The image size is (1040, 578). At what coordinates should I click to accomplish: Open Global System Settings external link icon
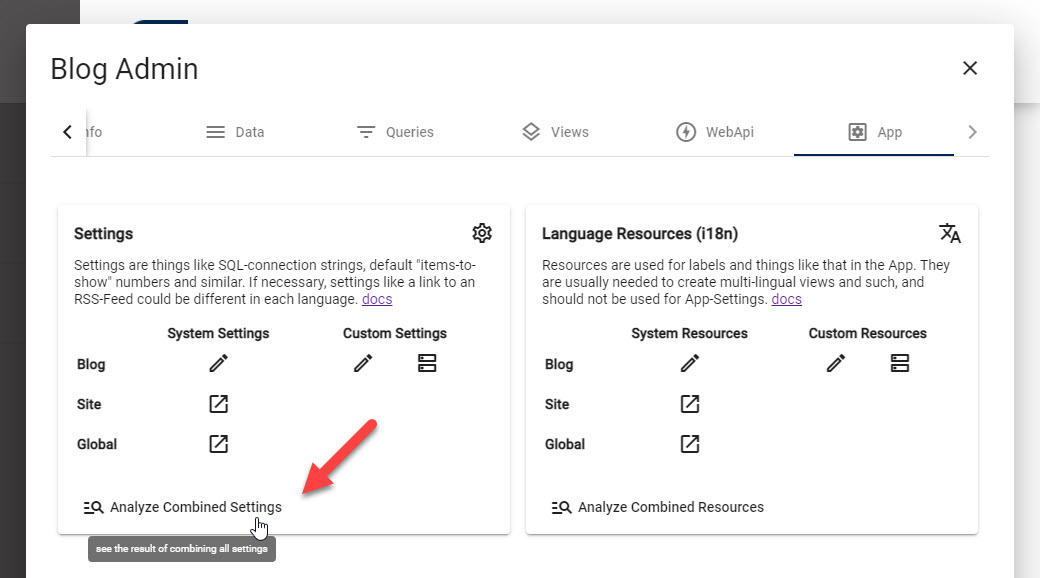click(x=218, y=444)
